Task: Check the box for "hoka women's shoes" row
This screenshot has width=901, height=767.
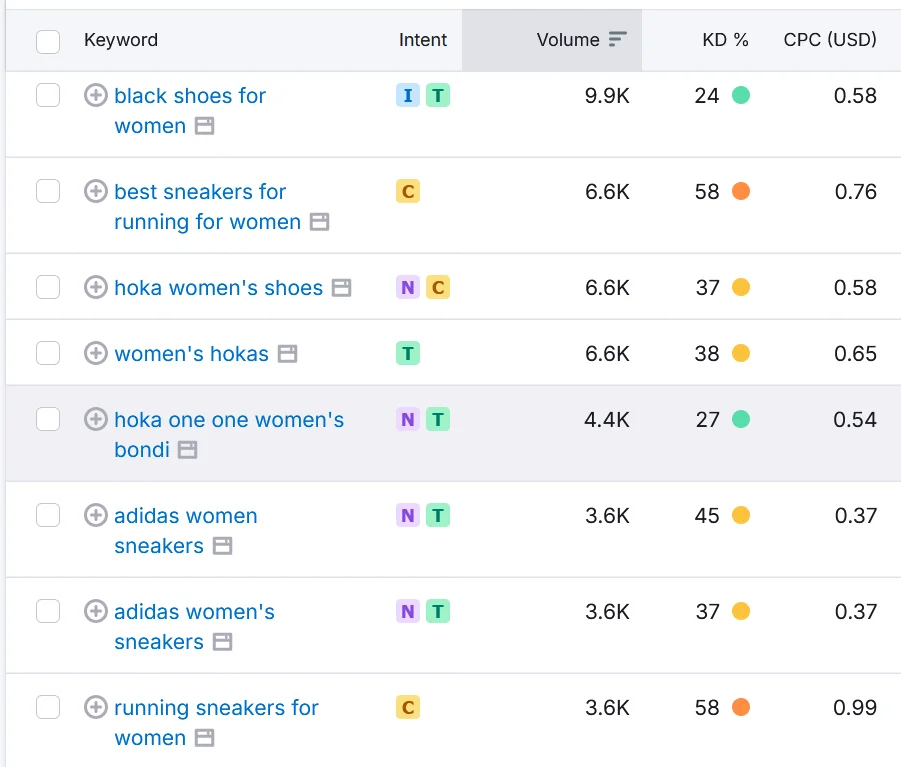Action: pos(47,287)
